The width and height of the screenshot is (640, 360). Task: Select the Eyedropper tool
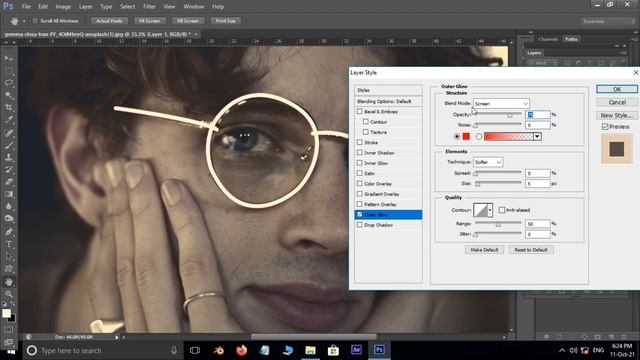(x=9, y=120)
